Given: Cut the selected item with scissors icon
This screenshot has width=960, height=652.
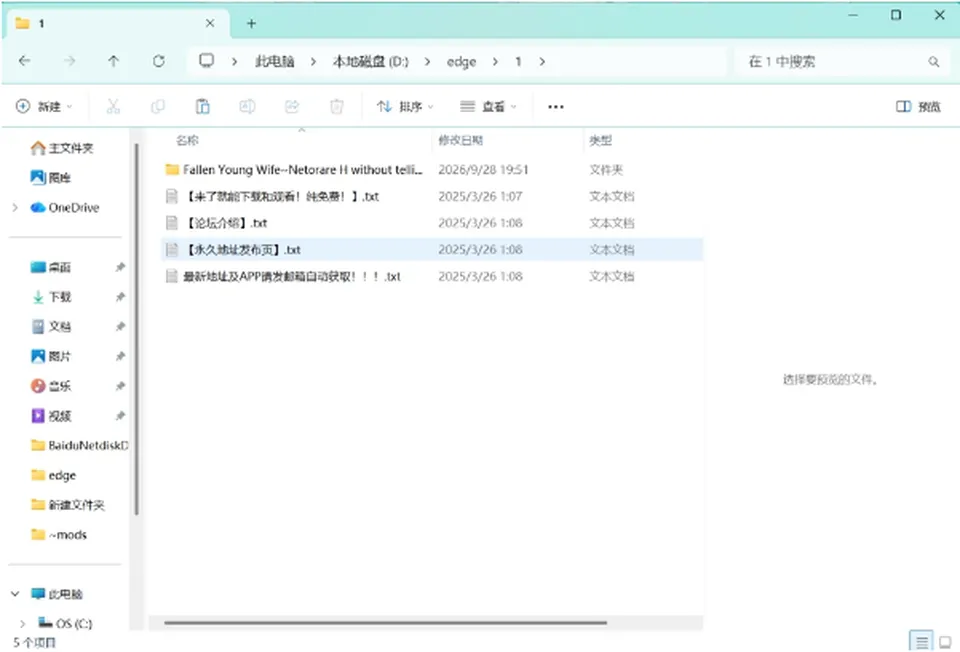Looking at the screenshot, I should click(x=113, y=107).
